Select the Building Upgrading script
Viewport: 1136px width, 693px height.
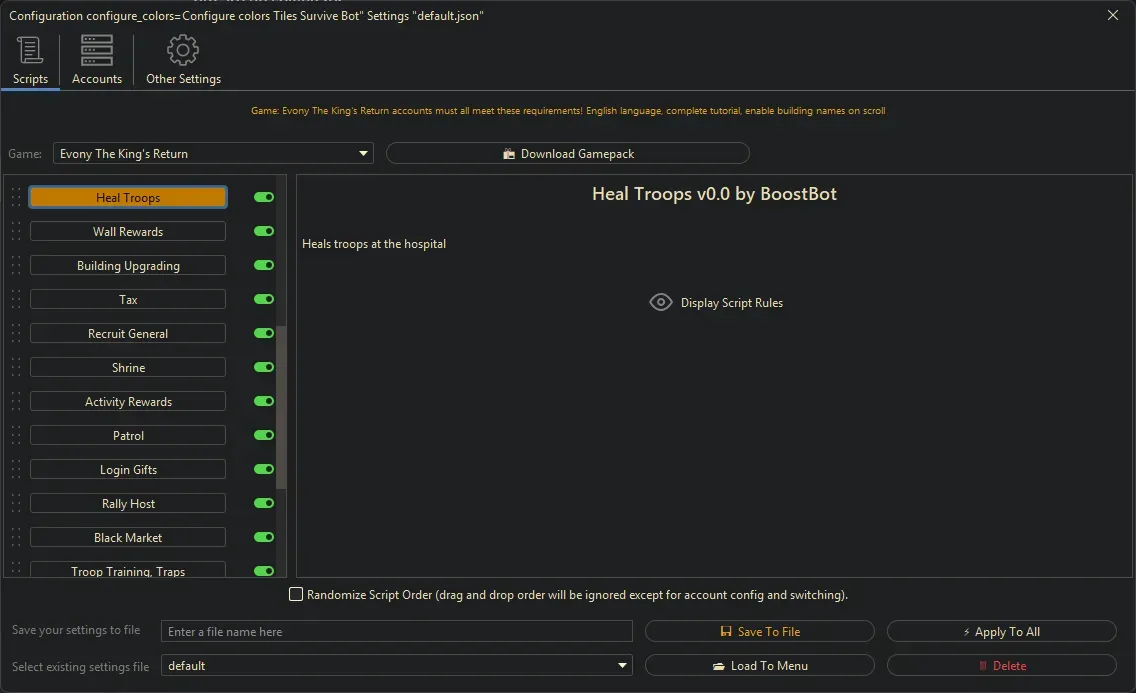tap(128, 266)
